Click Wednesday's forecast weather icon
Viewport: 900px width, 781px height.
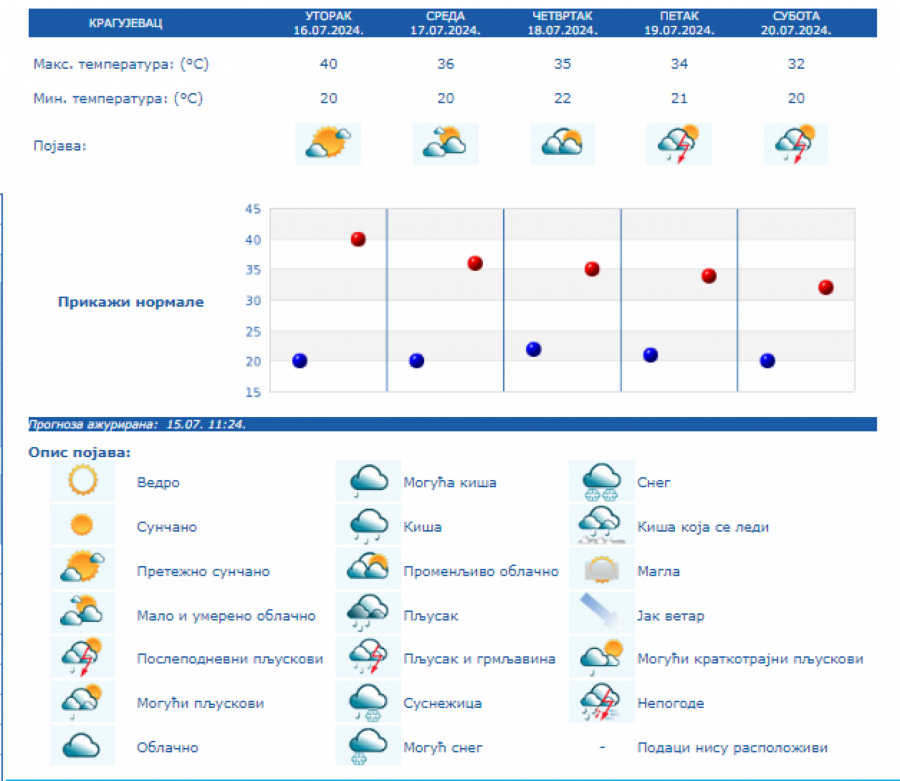point(445,144)
